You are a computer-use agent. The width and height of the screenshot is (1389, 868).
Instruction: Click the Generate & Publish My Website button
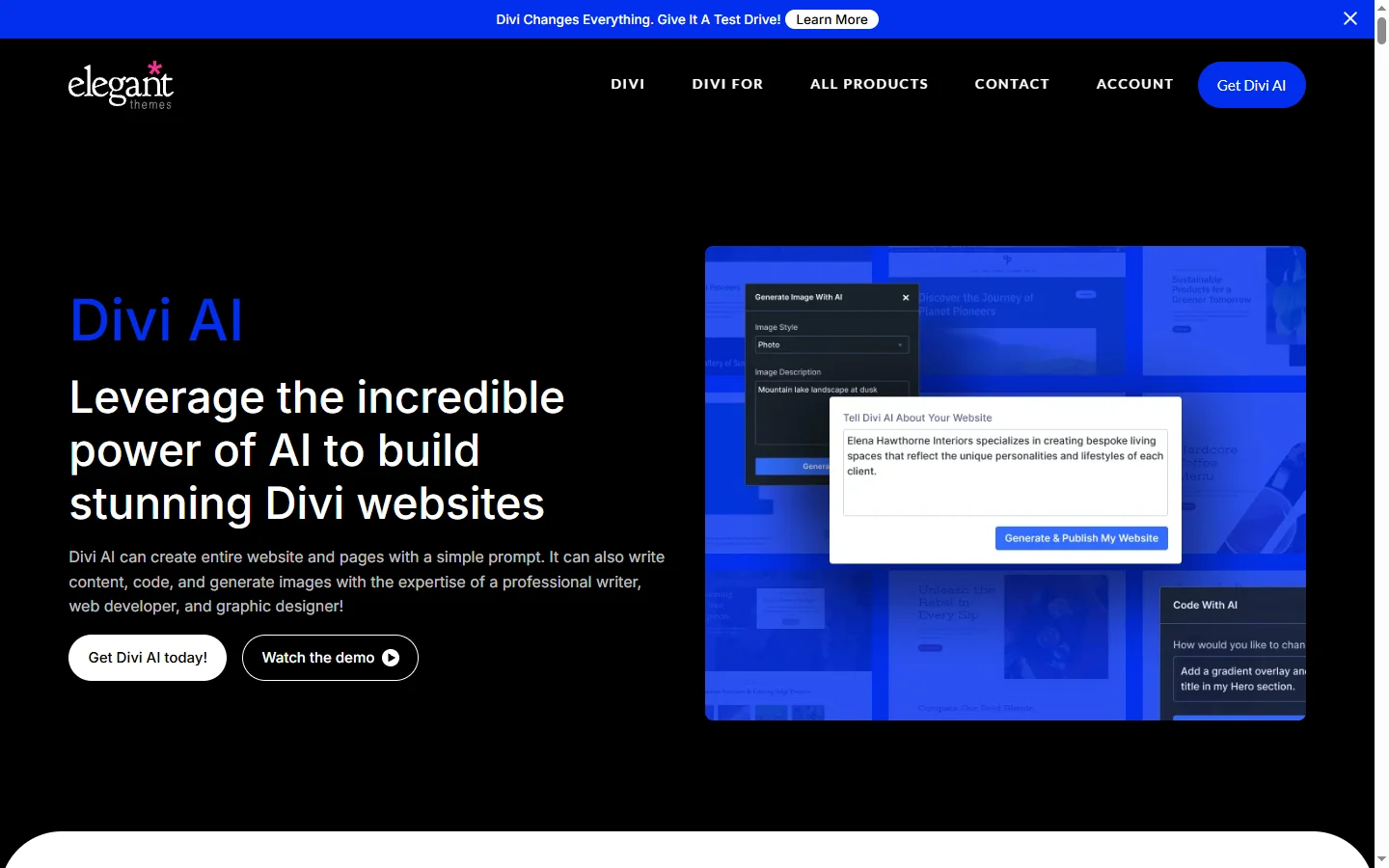tap(1081, 538)
